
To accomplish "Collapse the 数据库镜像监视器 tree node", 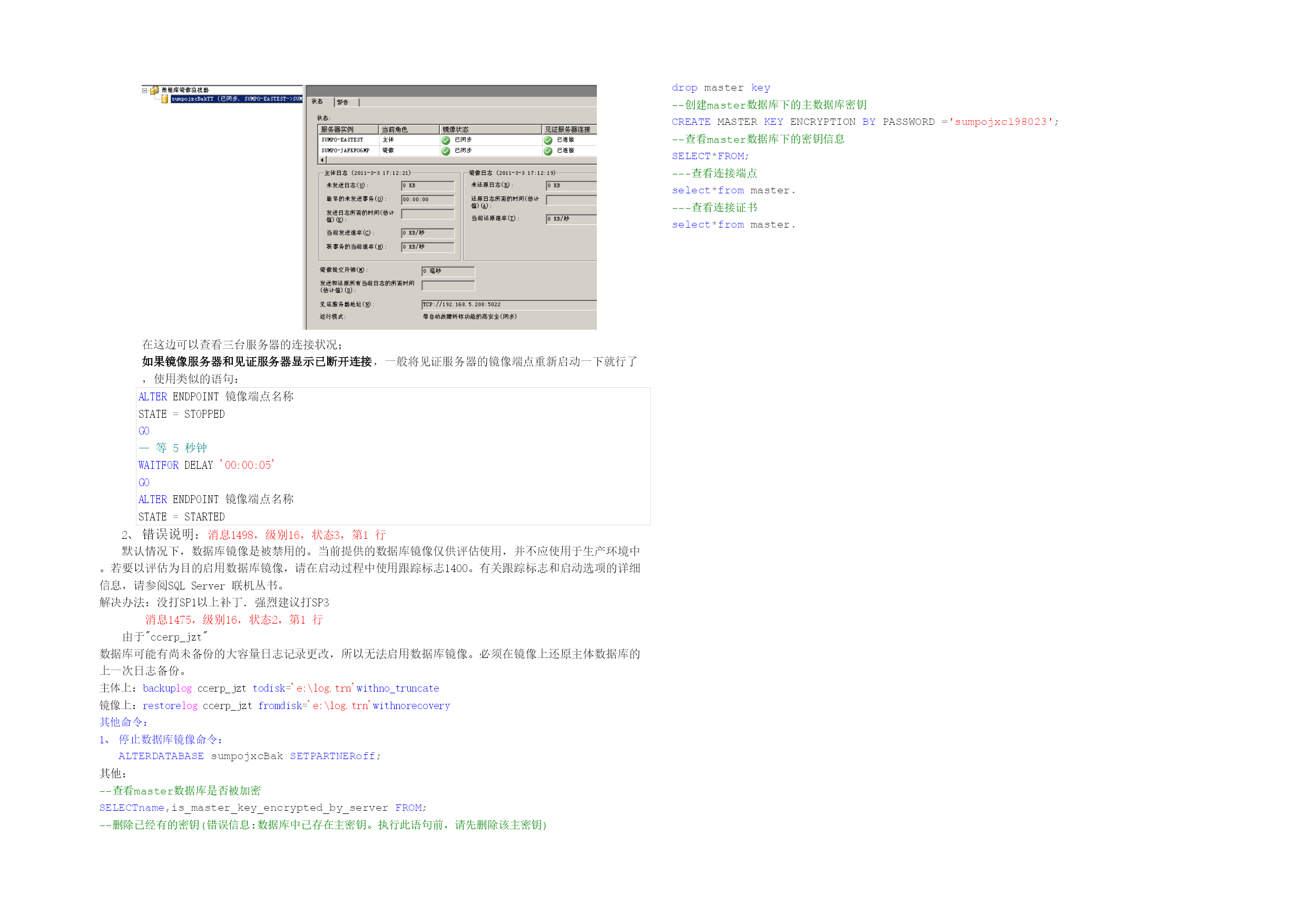I will click(144, 90).
